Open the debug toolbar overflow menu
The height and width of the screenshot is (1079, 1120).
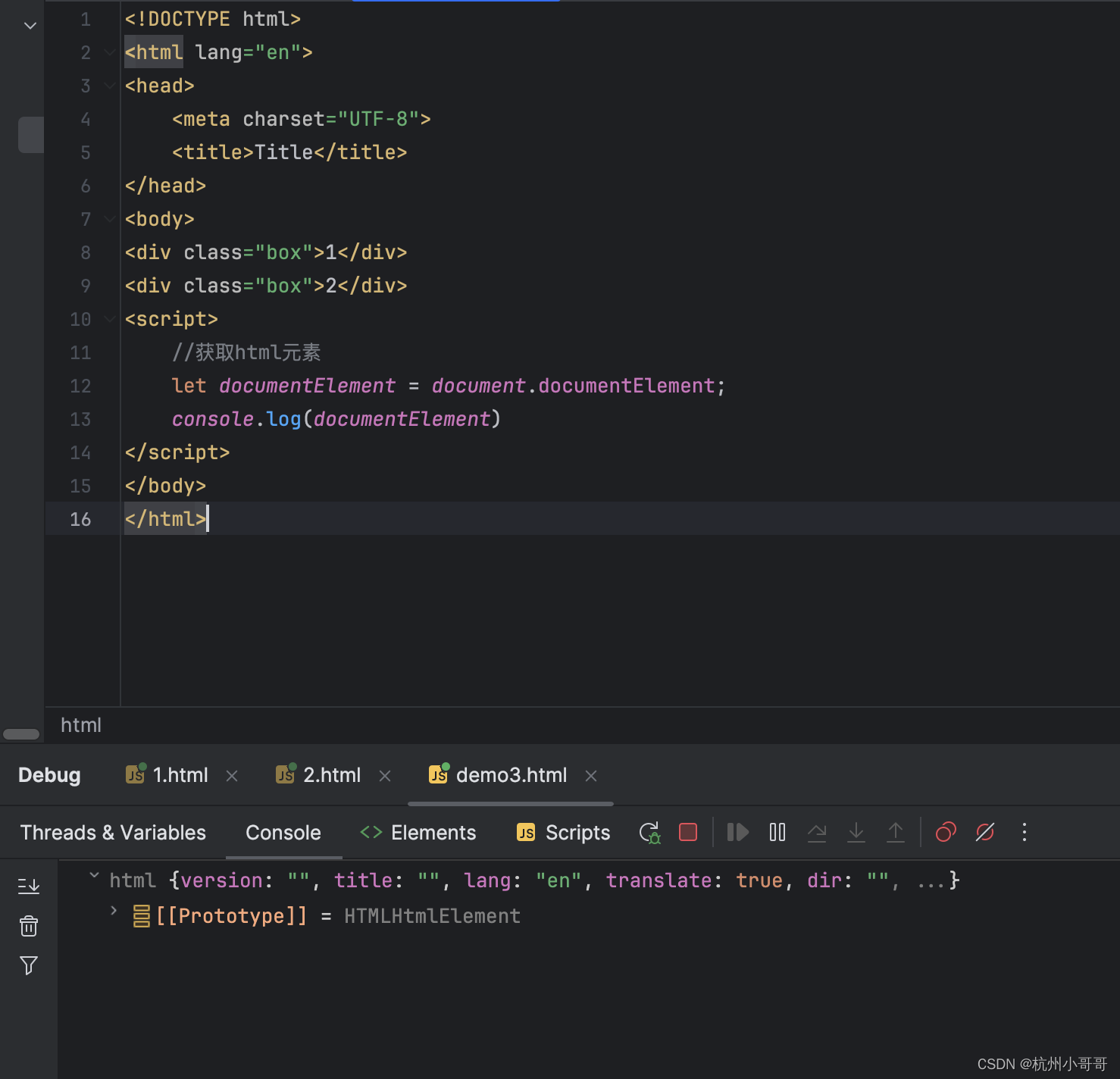(1024, 832)
